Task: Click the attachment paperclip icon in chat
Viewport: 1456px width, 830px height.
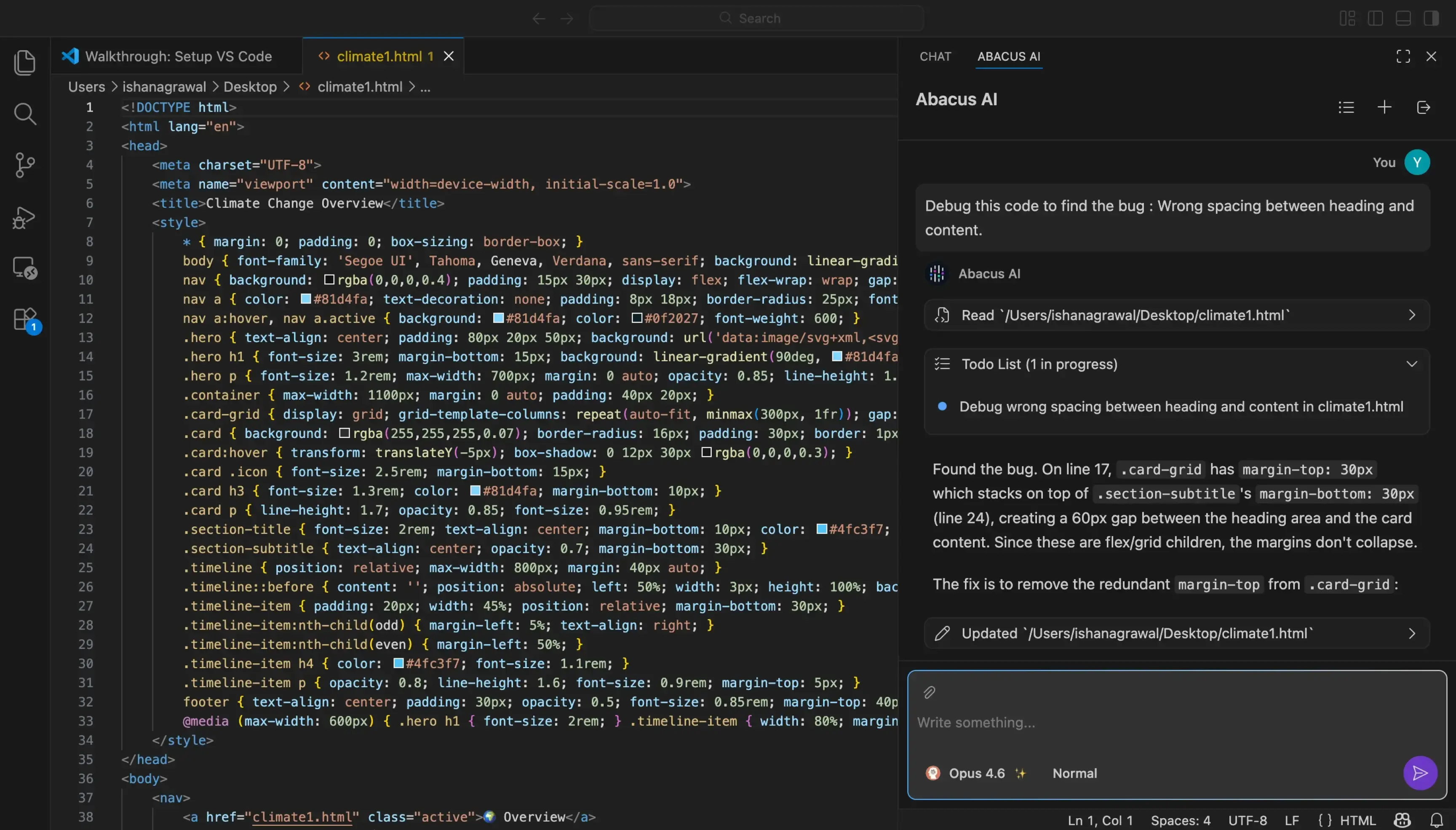Action: [x=929, y=692]
